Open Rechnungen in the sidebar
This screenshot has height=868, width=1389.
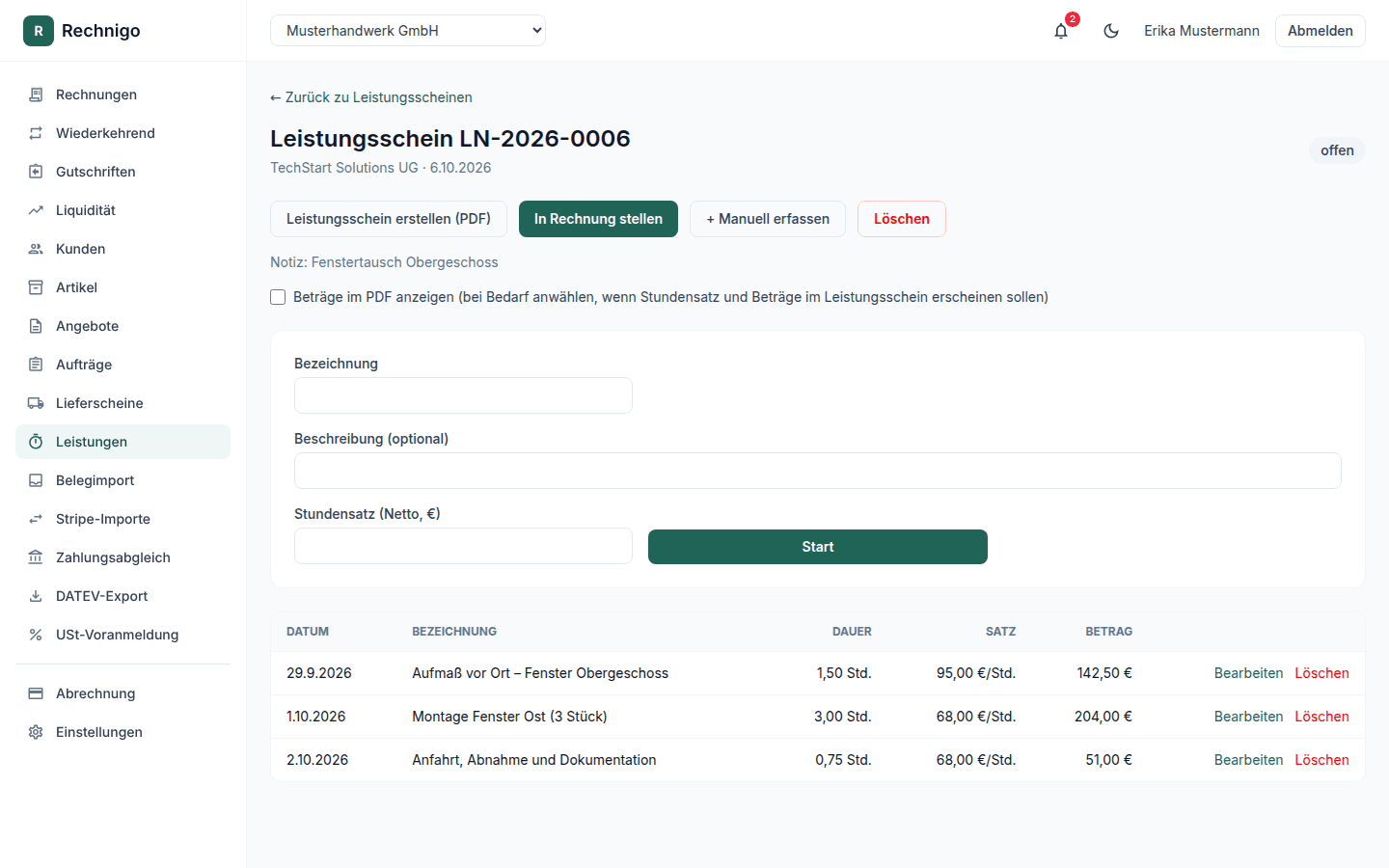pyautogui.click(x=123, y=95)
